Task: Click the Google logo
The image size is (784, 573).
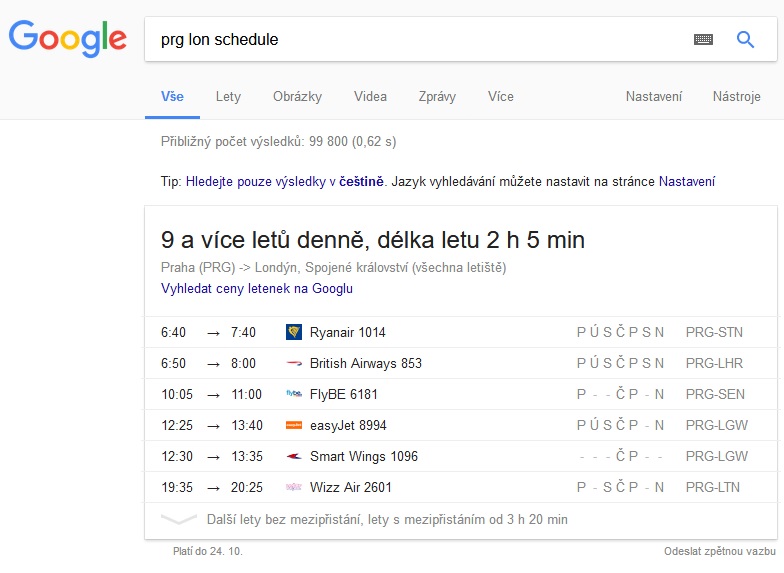Action: click(68, 38)
